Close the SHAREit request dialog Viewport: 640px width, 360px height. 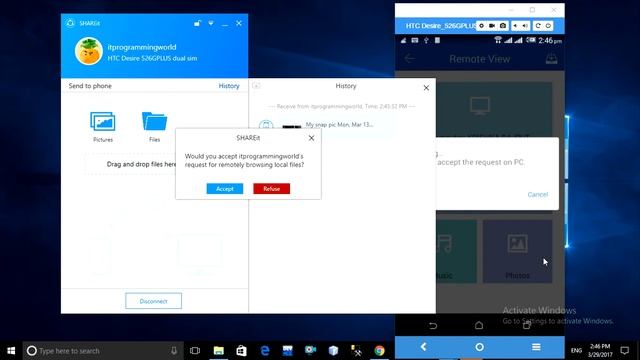[x=311, y=138]
